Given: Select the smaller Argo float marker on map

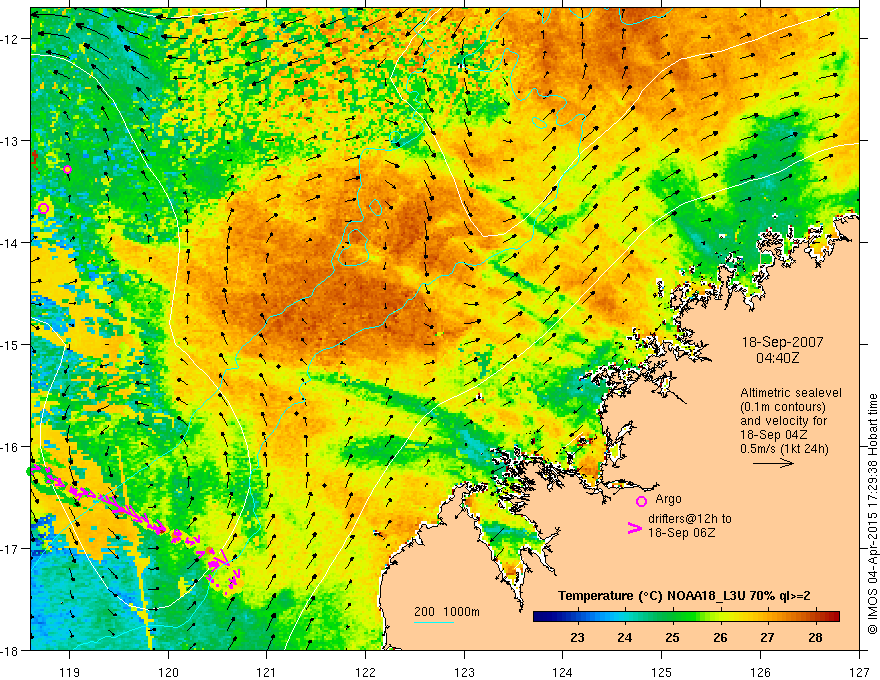Looking at the screenshot, I should pyautogui.click(x=67, y=169).
